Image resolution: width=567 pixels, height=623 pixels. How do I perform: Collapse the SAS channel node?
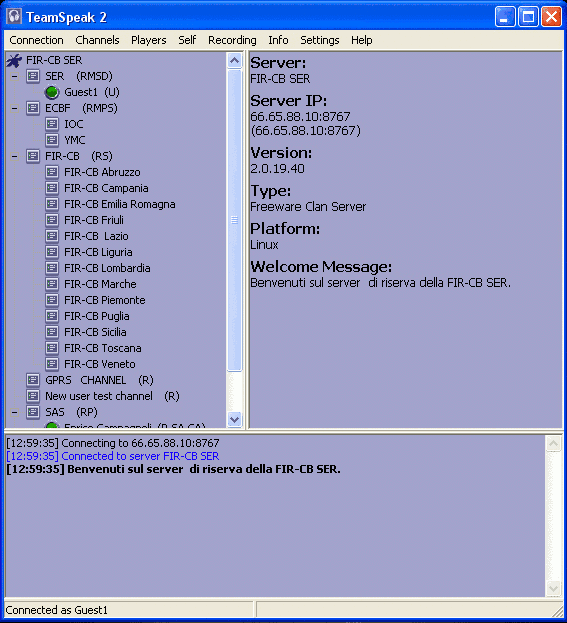click(x=15, y=412)
